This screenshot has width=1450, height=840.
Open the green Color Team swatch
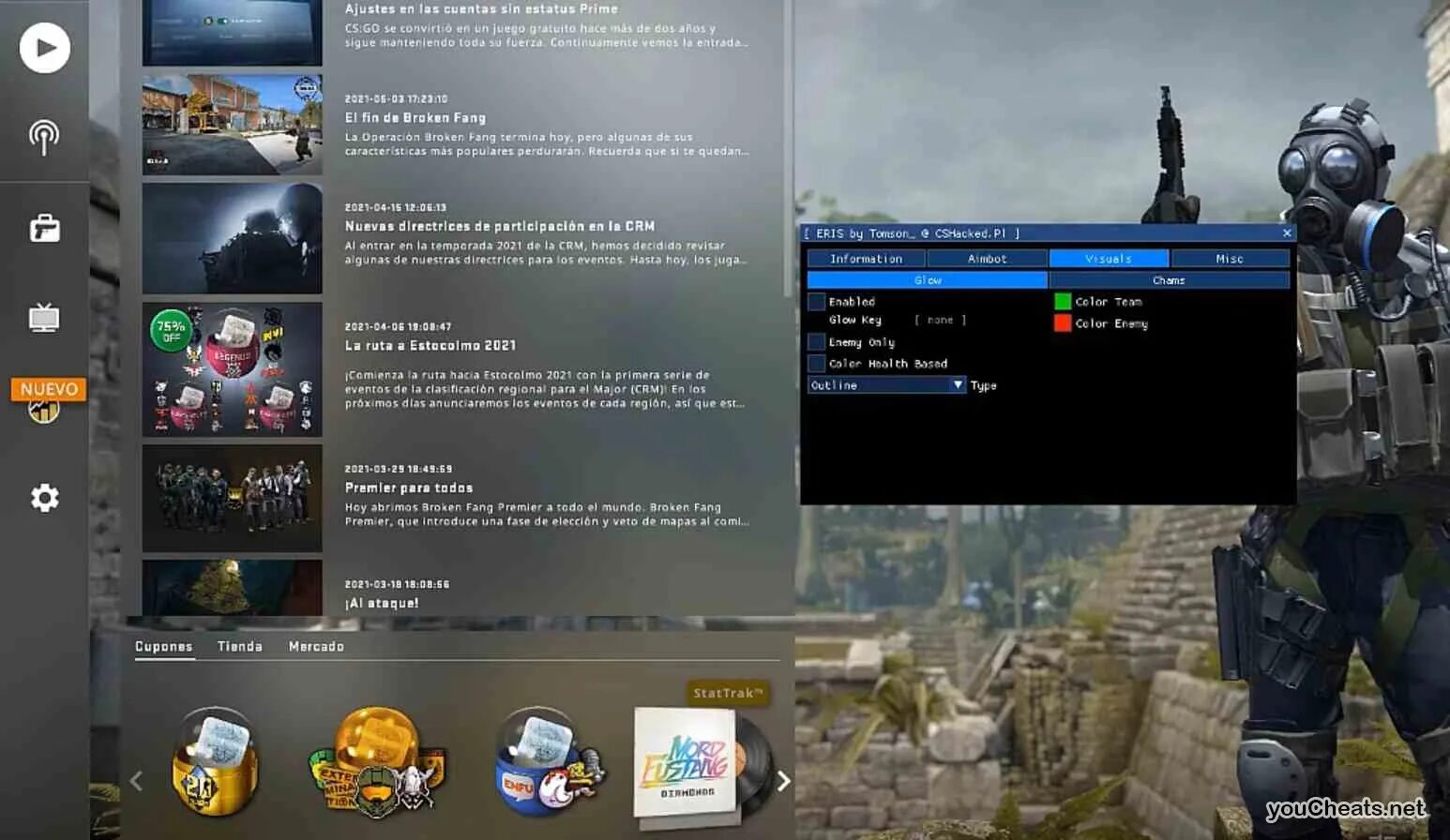click(x=1063, y=302)
